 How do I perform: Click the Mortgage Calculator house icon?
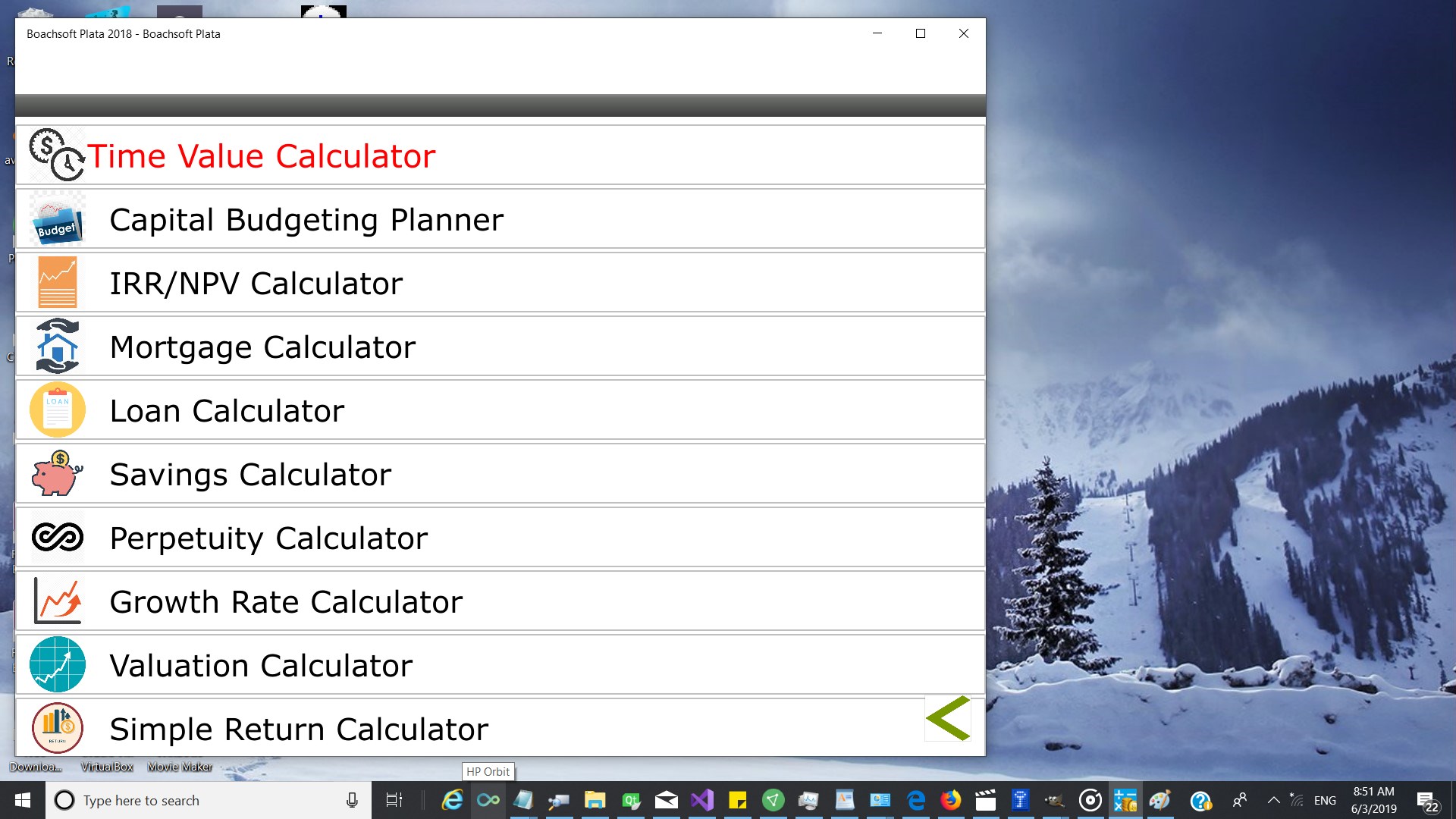point(57,347)
